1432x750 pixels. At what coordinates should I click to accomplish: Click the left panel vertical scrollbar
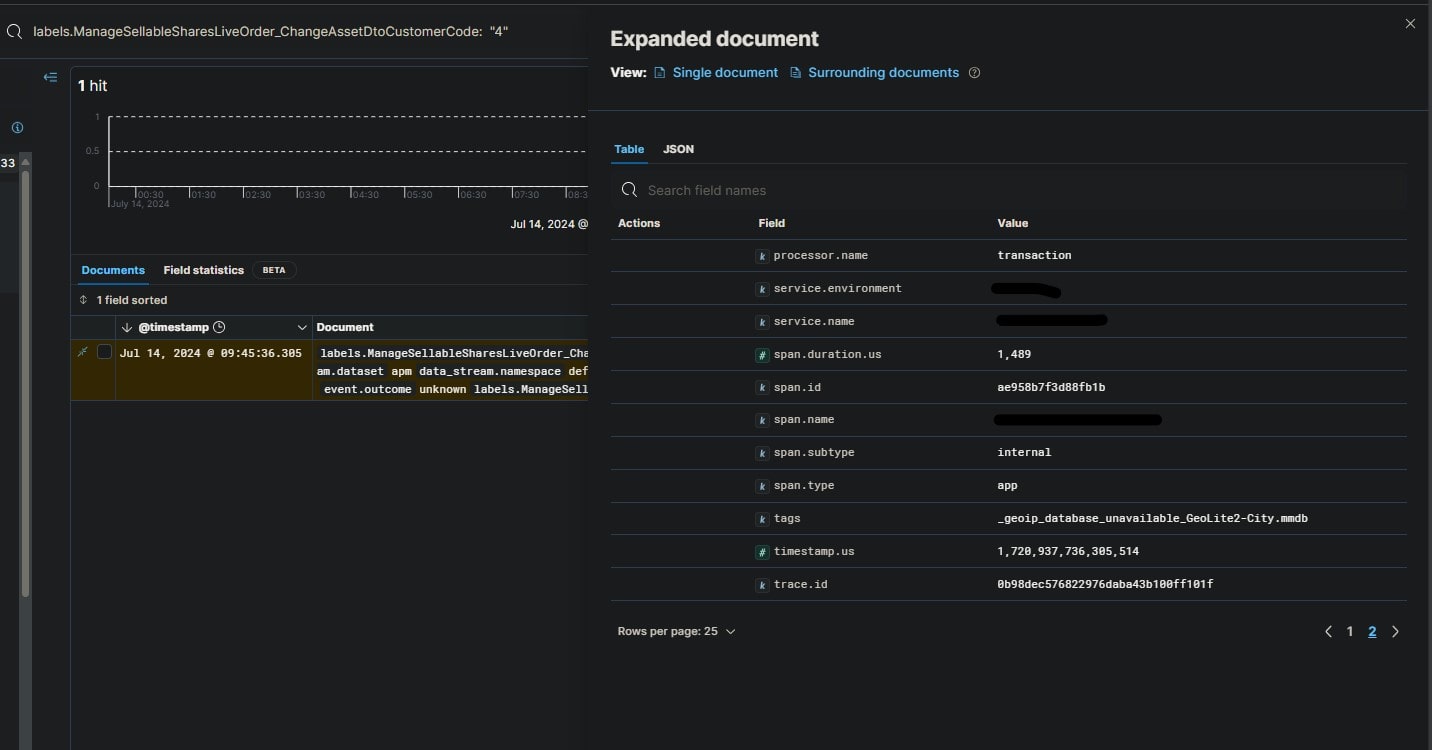[x=25, y=385]
